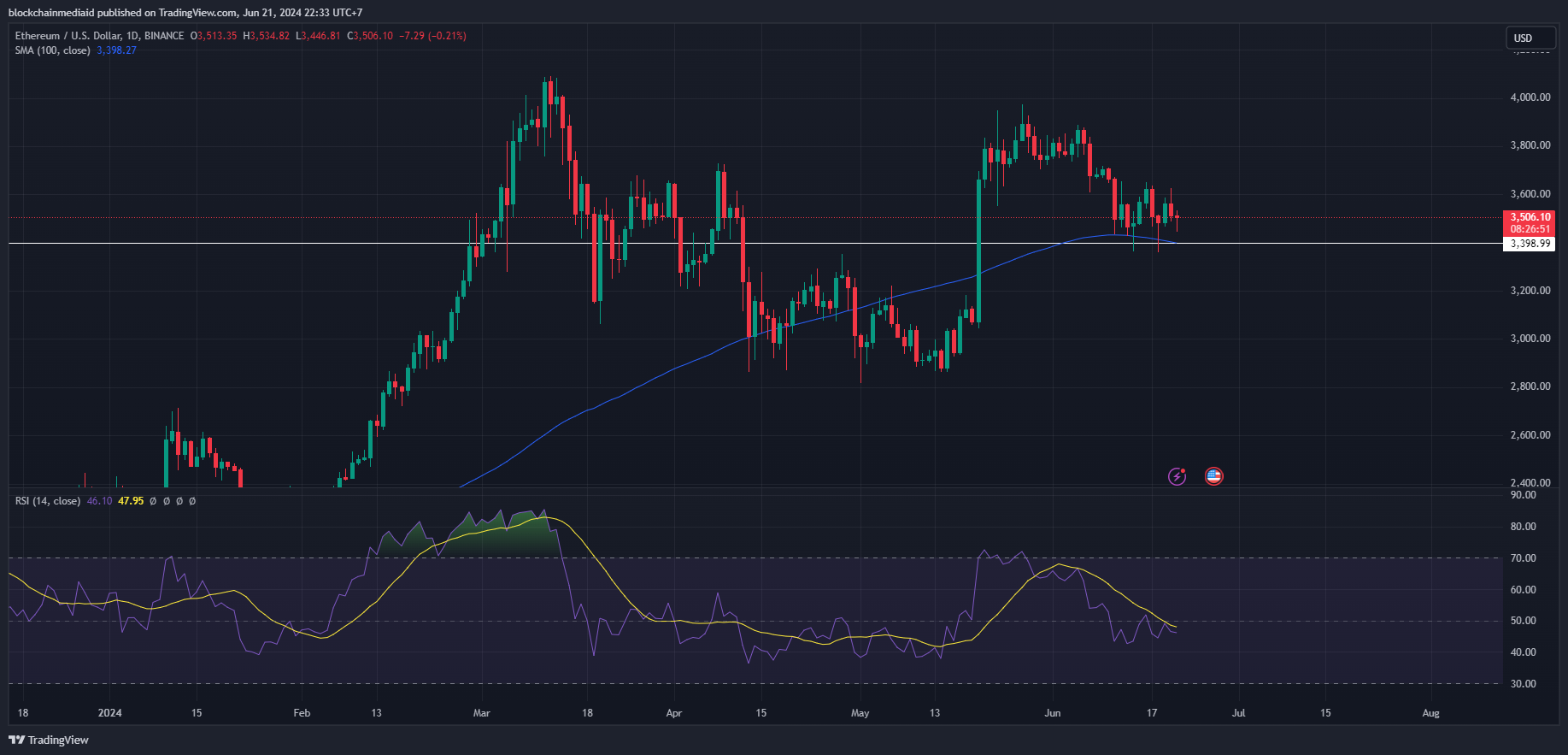Image resolution: width=1568 pixels, height=755 pixels.
Task: Click the Feb label on time axis
Action: [302, 713]
